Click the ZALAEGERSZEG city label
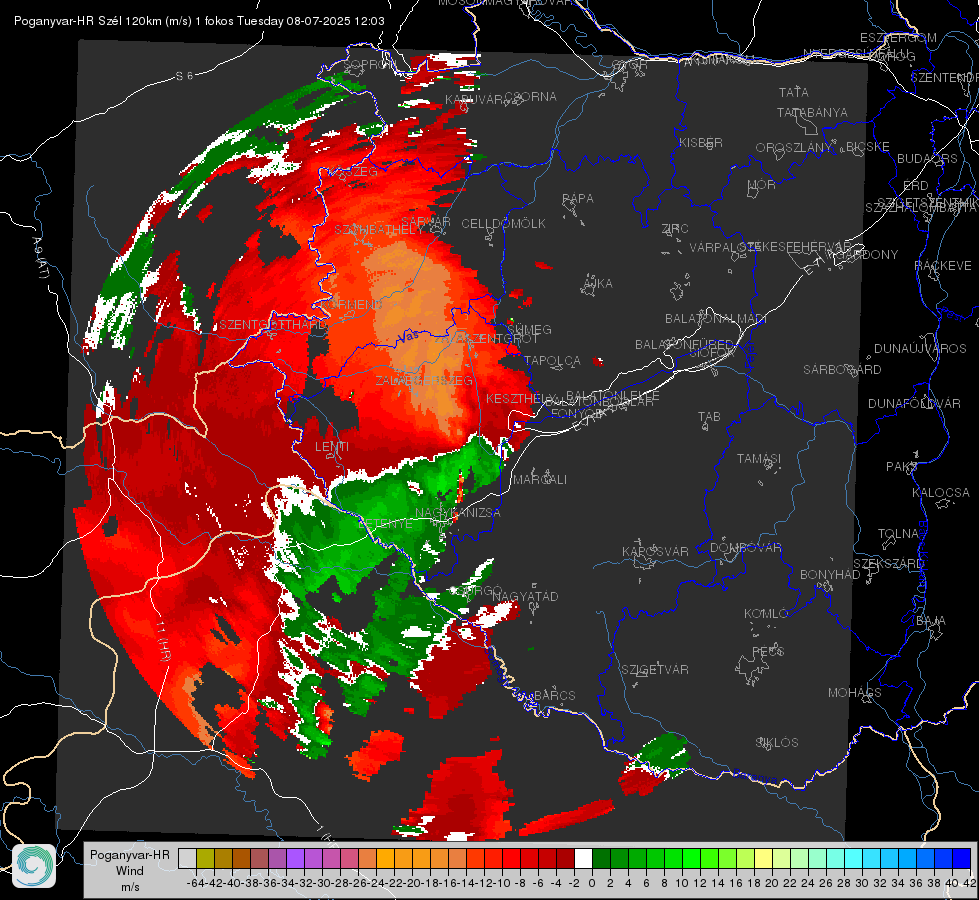The height and width of the screenshot is (900, 979). (x=424, y=380)
